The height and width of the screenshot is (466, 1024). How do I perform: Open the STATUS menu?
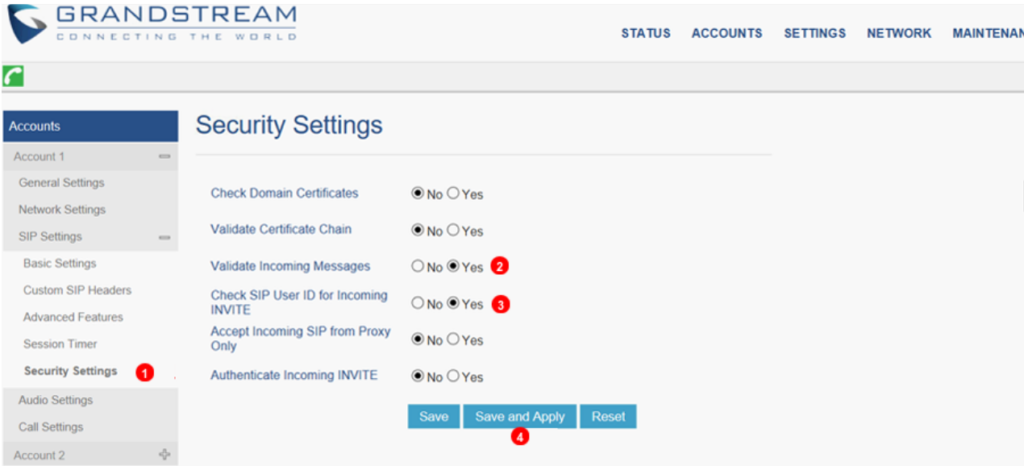coord(645,33)
